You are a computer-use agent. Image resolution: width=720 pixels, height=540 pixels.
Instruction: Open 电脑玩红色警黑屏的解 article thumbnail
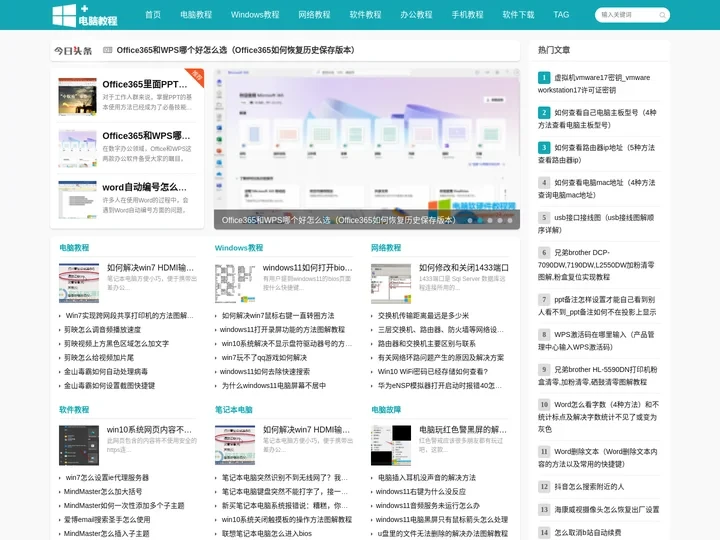pyautogui.click(x=391, y=445)
